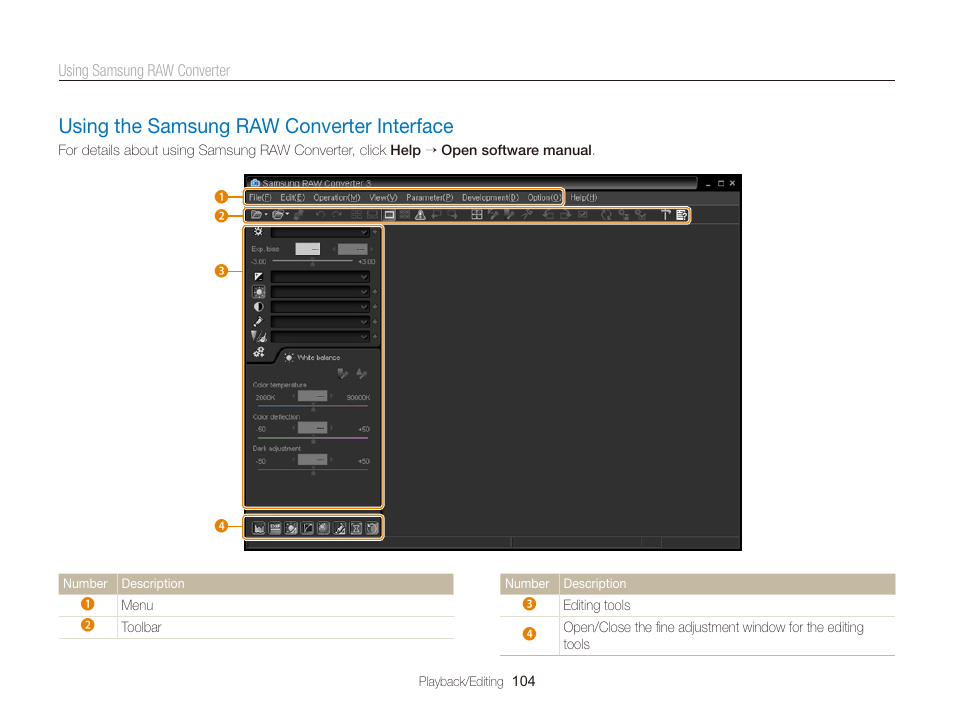Open the dropdown beside the color tube icon
Screen dimensions: 954x720
point(320,322)
